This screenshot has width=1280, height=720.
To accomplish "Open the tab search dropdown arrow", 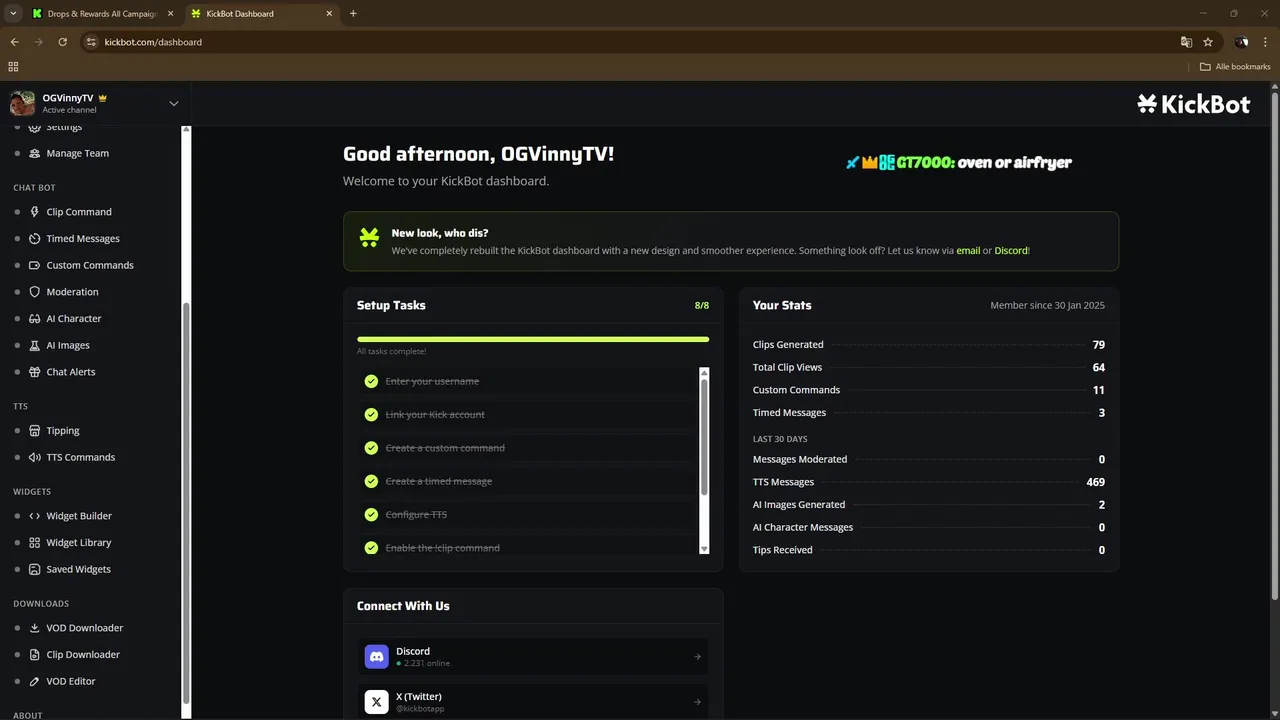I will point(13,13).
